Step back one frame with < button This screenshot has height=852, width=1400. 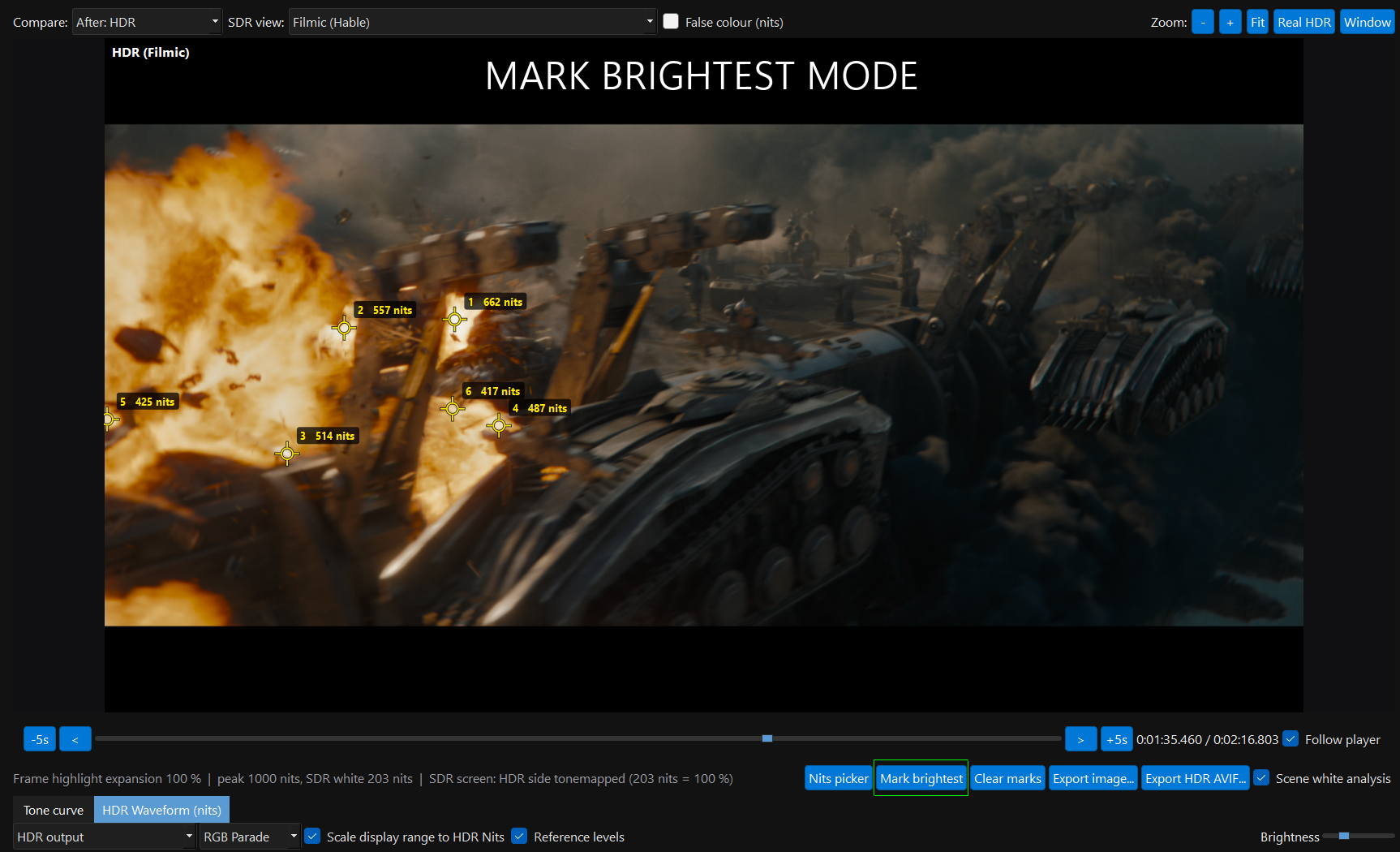point(75,739)
